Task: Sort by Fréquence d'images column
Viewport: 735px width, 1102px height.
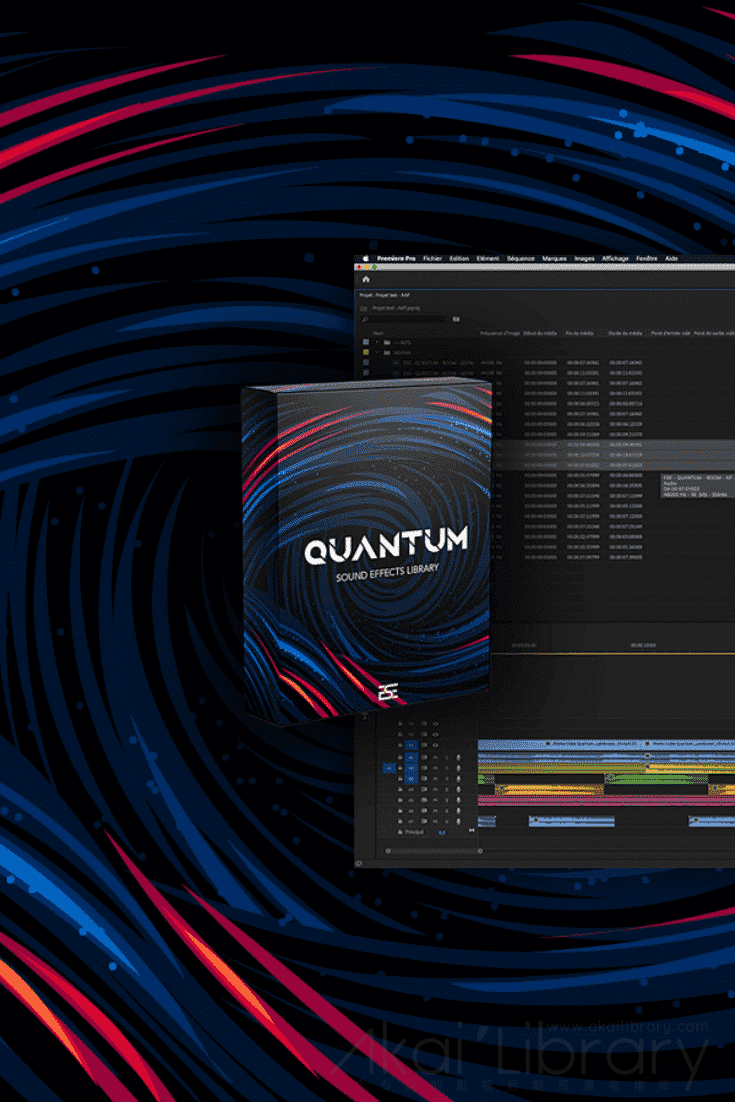Action: coord(500,333)
